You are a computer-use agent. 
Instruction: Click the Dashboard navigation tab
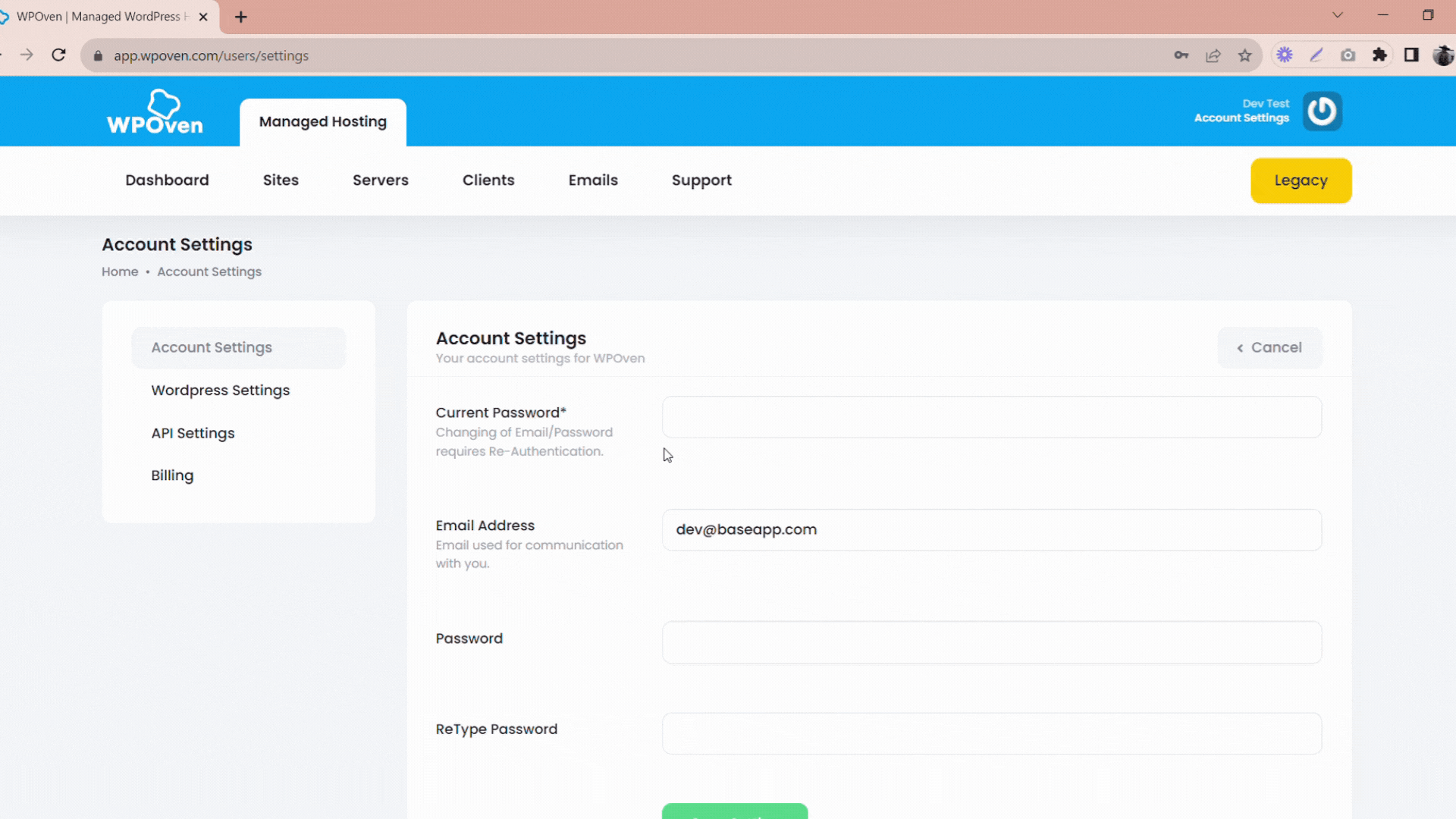(167, 180)
